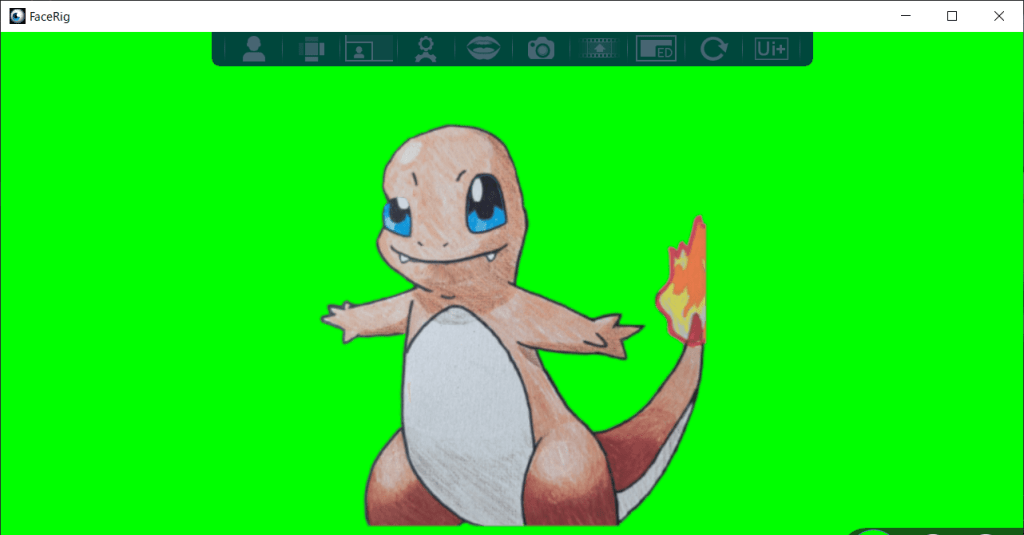The image size is (1024, 535).
Task: Minimize the FaceRig window
Action: tap(905, 16)
